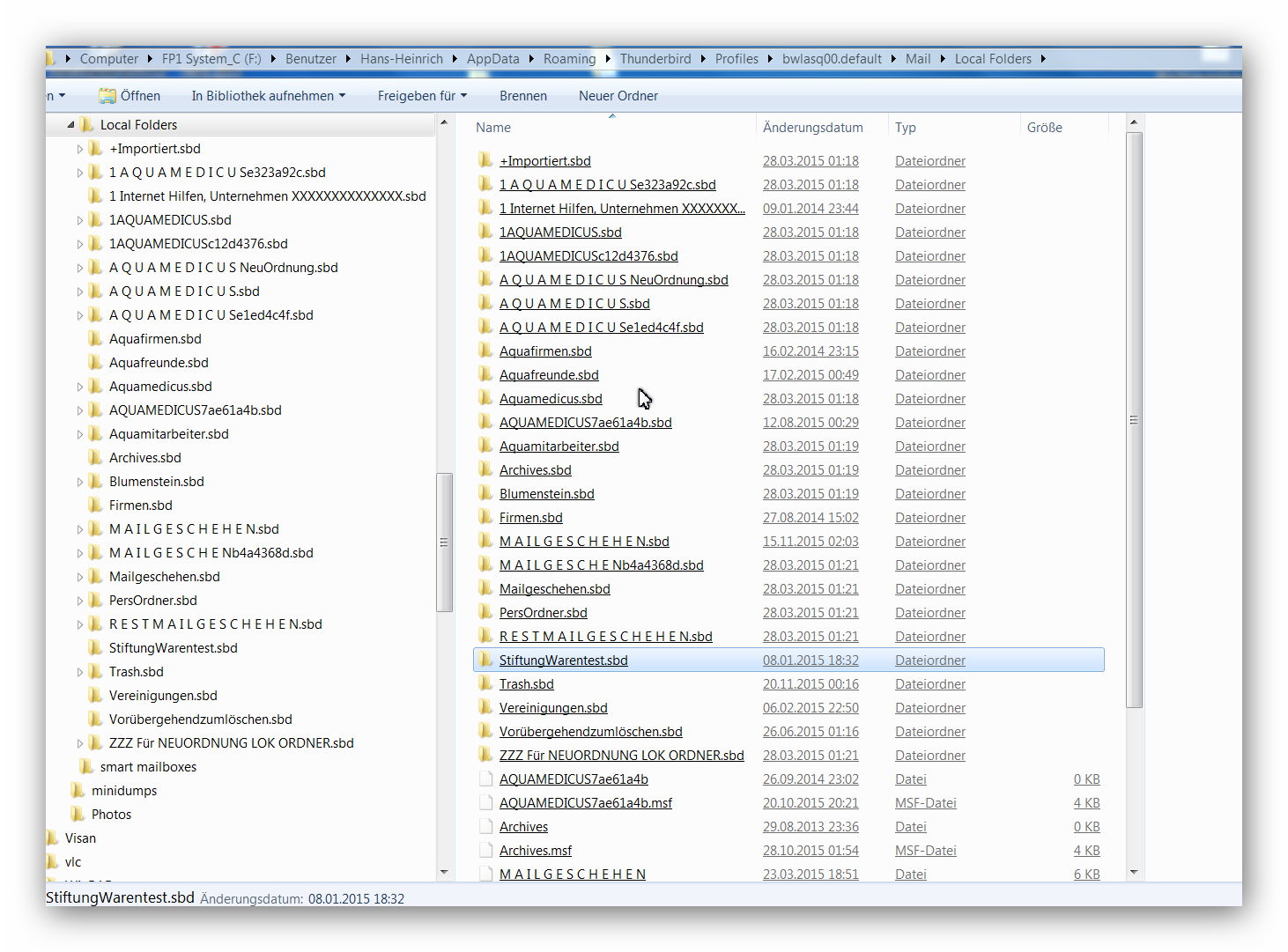The image size is (1288, 952).
Task: Click folder icon of PersOrdner.sbd in file list
Action: pyautogui.click(x=485, y=612)
